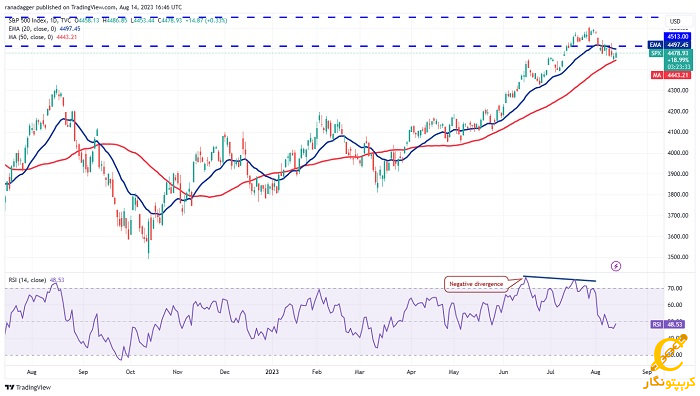Viewport: 700px width, 396px height.
Task: Click the Jul label on time axis
Action: 550,371
